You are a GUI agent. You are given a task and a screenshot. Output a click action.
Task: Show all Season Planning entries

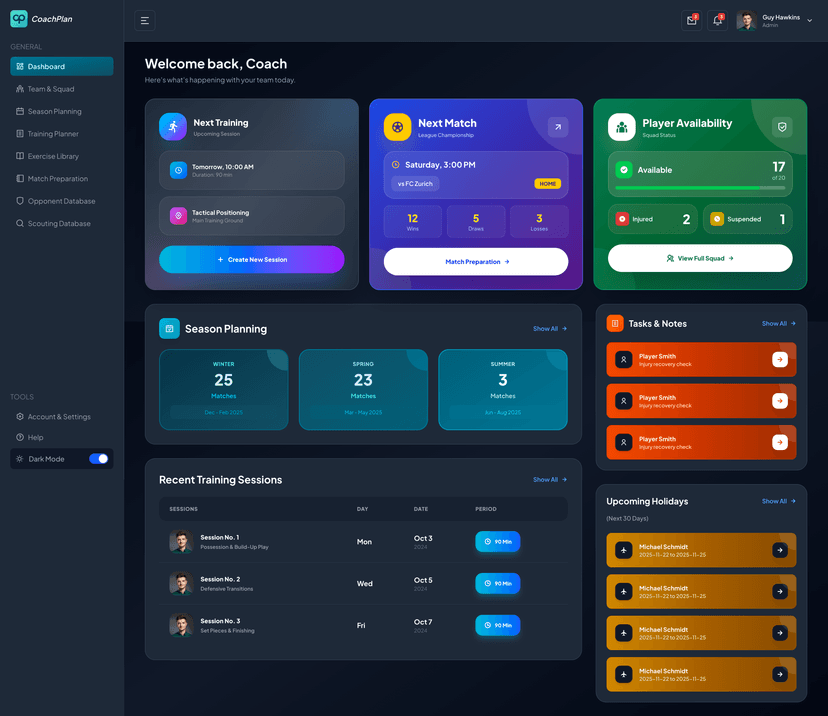click(x=549, y=328)
